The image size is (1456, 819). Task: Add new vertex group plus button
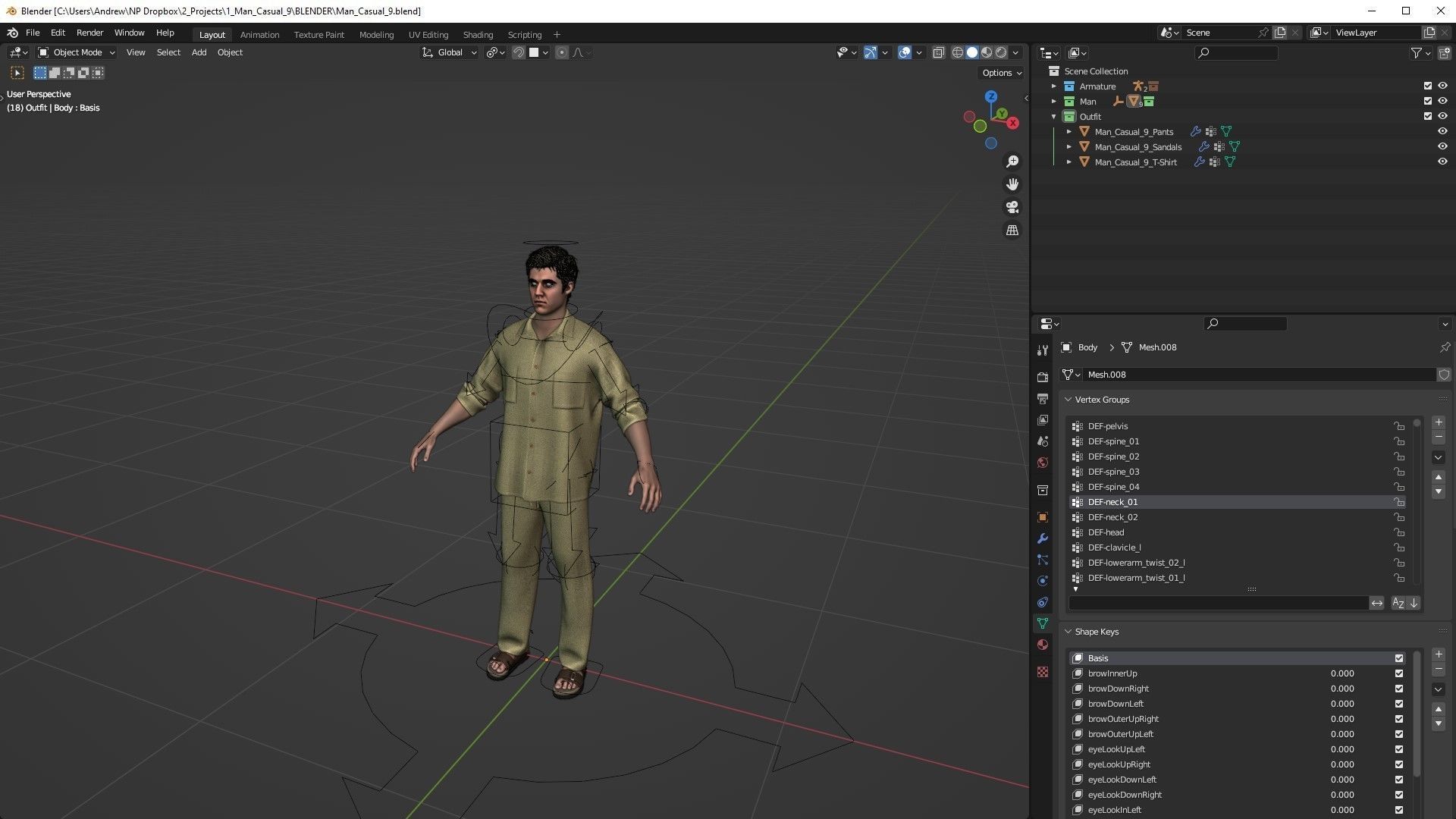coord(1439,422)
